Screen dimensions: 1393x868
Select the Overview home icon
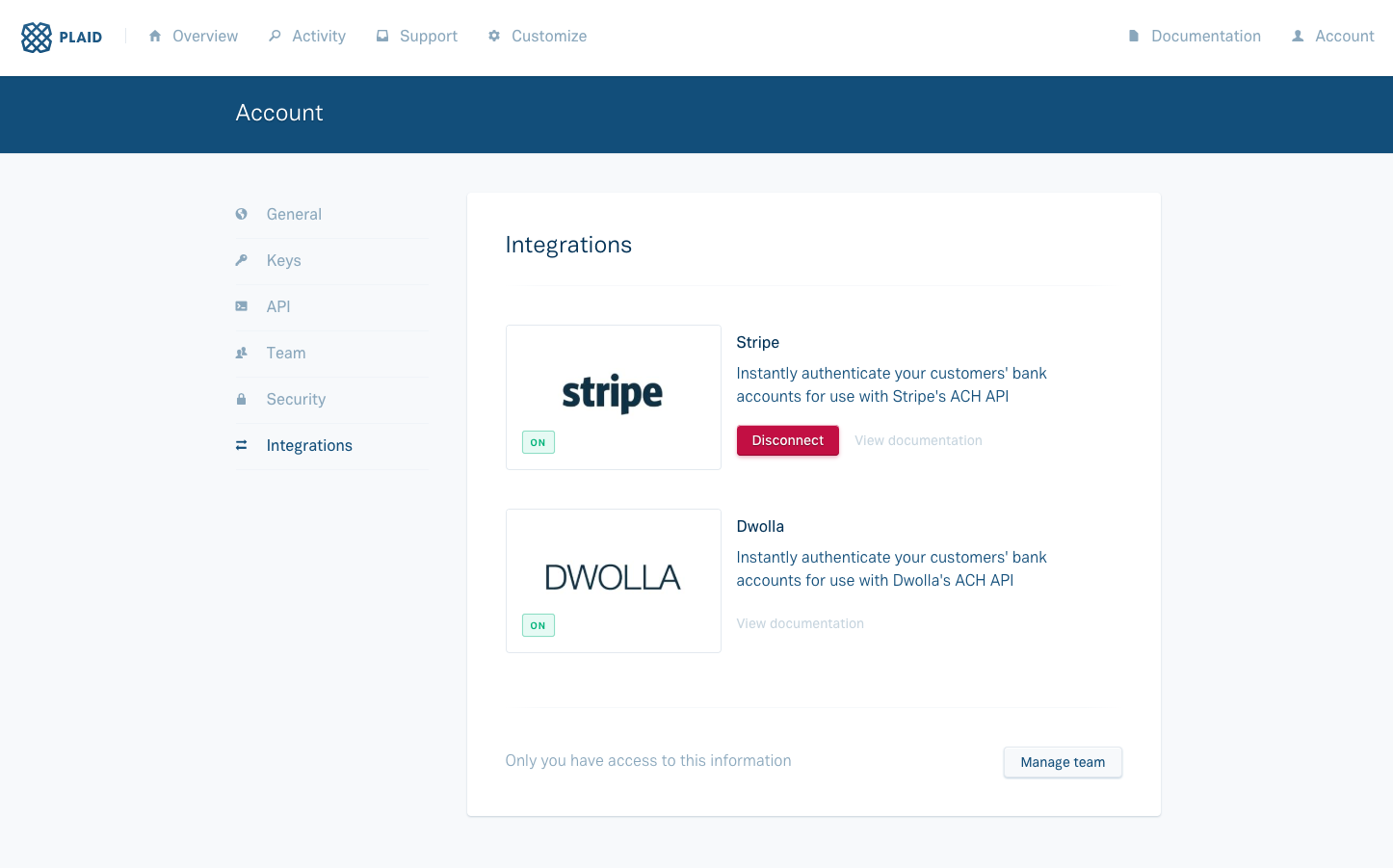pyautogui.click(x=155, y=35)
